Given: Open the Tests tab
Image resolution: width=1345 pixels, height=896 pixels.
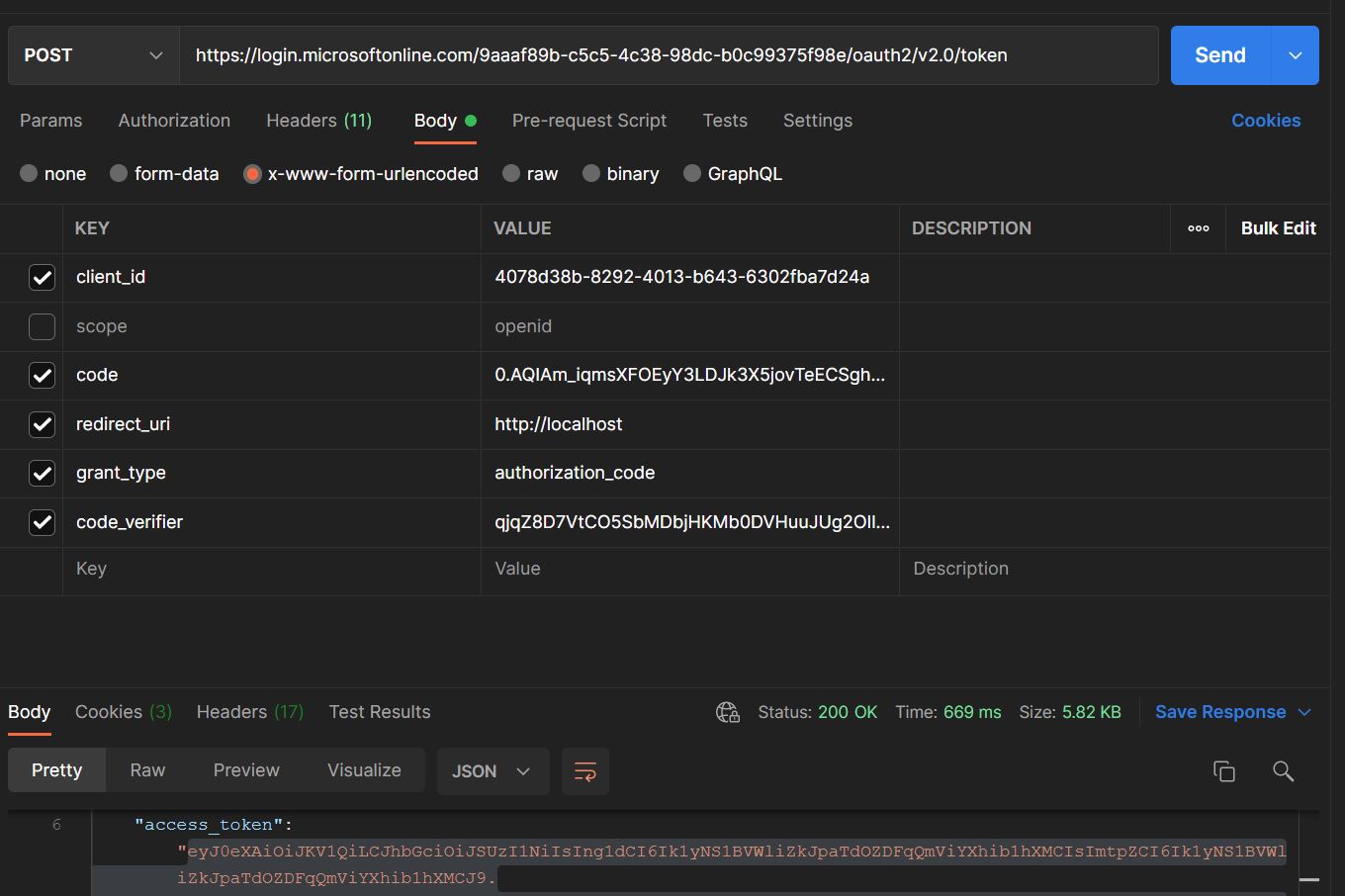Looking at the screenshot, I should (725, 120).
